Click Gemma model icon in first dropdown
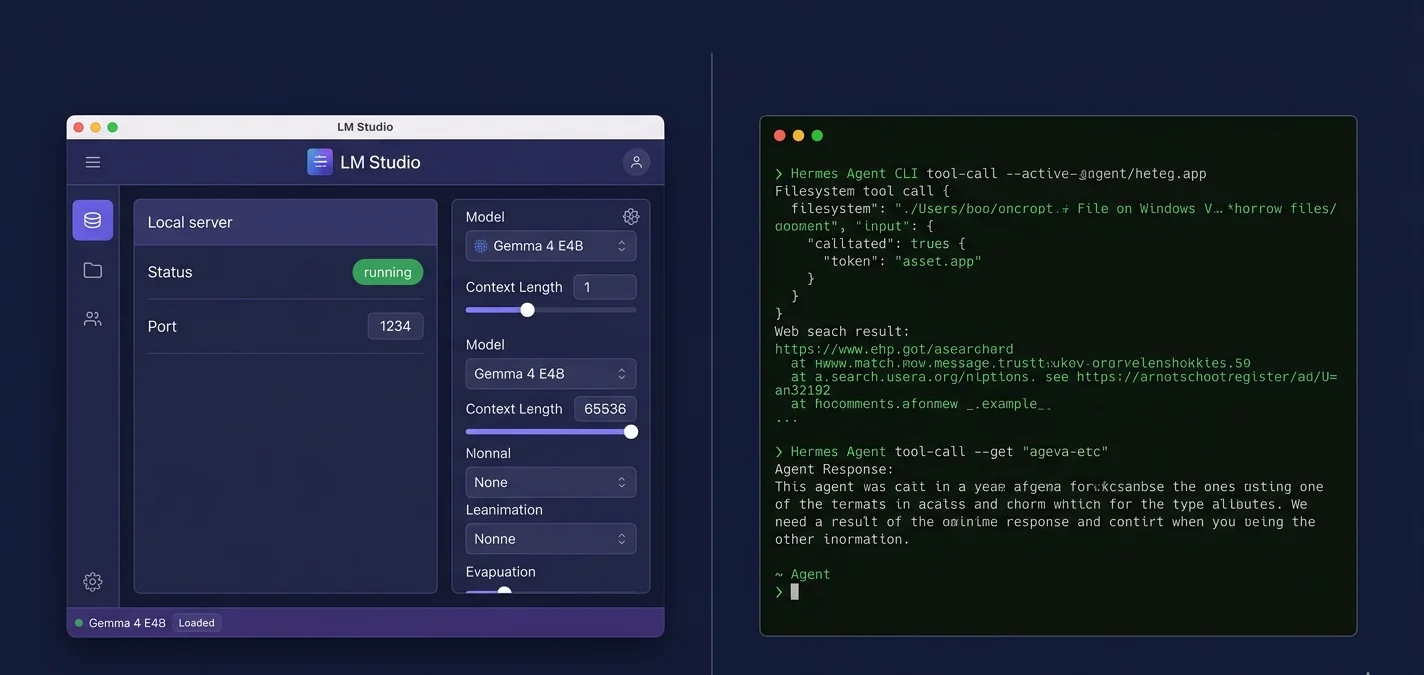This screenshot has height=675, width=1424. [x=481, y=246]
